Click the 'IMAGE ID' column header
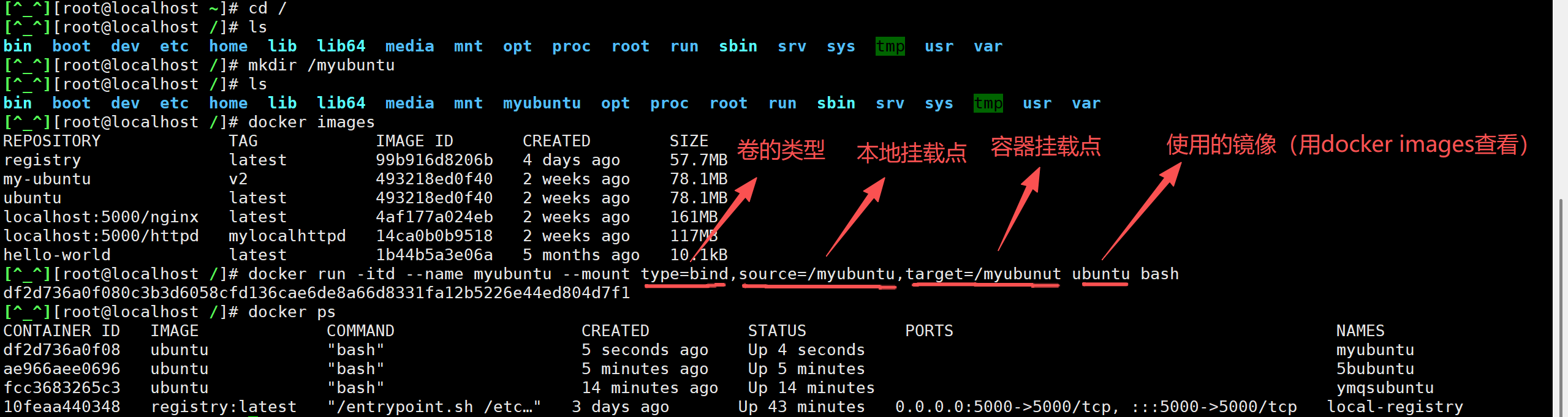Image resolution: width=1568 pixels, height=417 pixels. coord(414,141)
